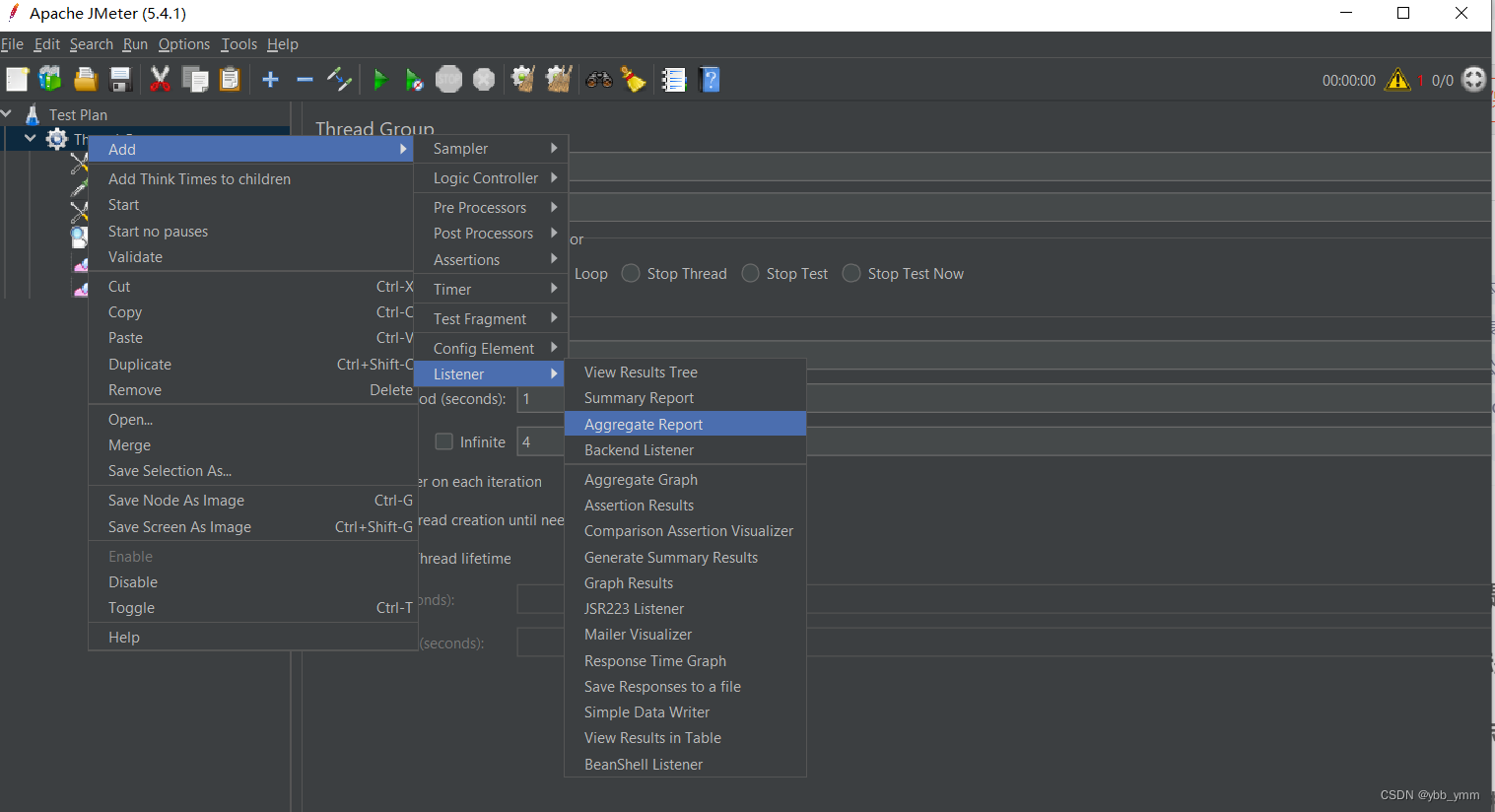This screenshot has width=1495, height=812.
Task: Select Disable in context menu
Action: [x=251, y=581]
